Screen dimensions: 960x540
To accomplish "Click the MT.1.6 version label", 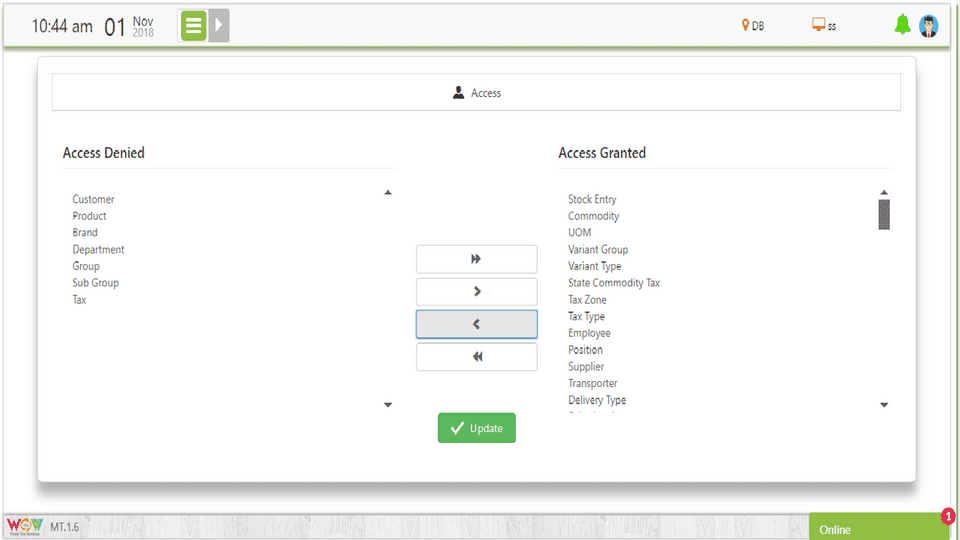I will coord(64,527).
